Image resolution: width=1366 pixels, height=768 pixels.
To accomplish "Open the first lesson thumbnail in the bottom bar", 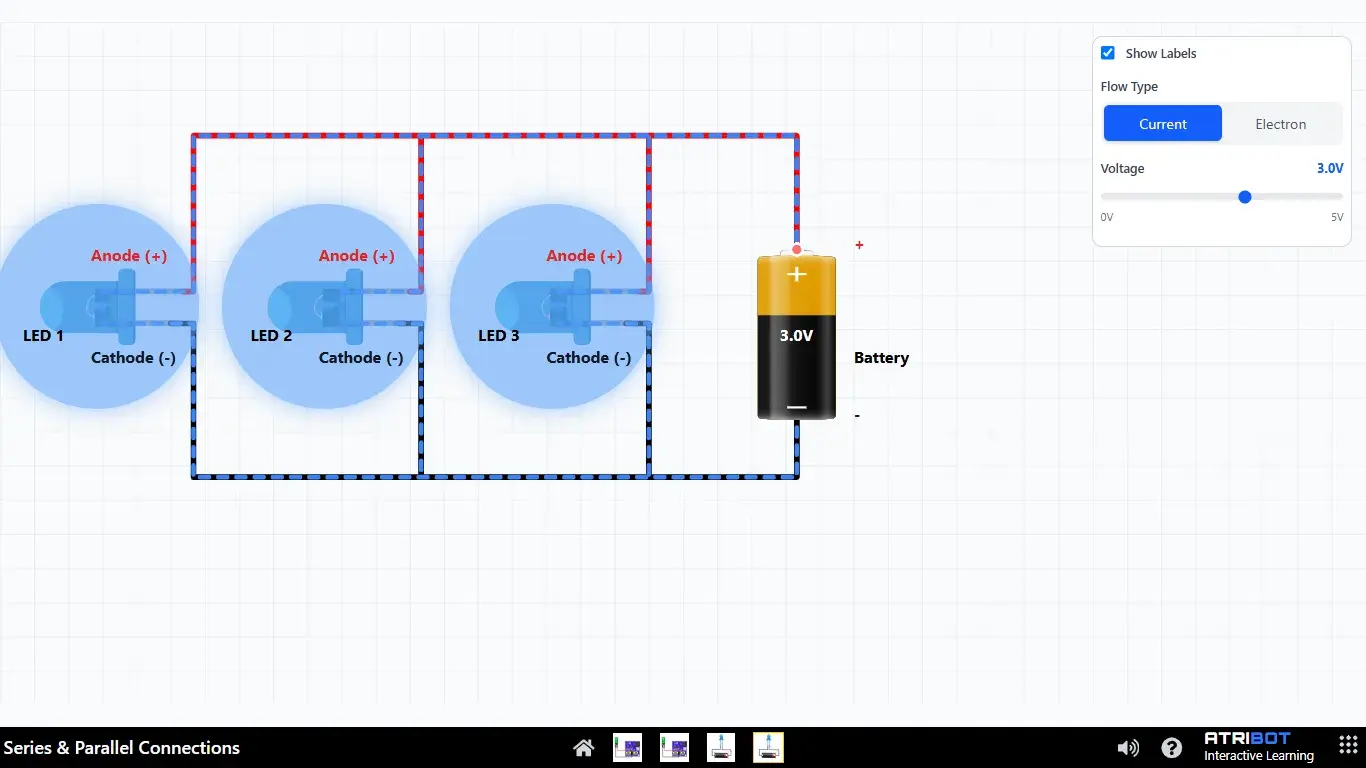I will point(627,747).
